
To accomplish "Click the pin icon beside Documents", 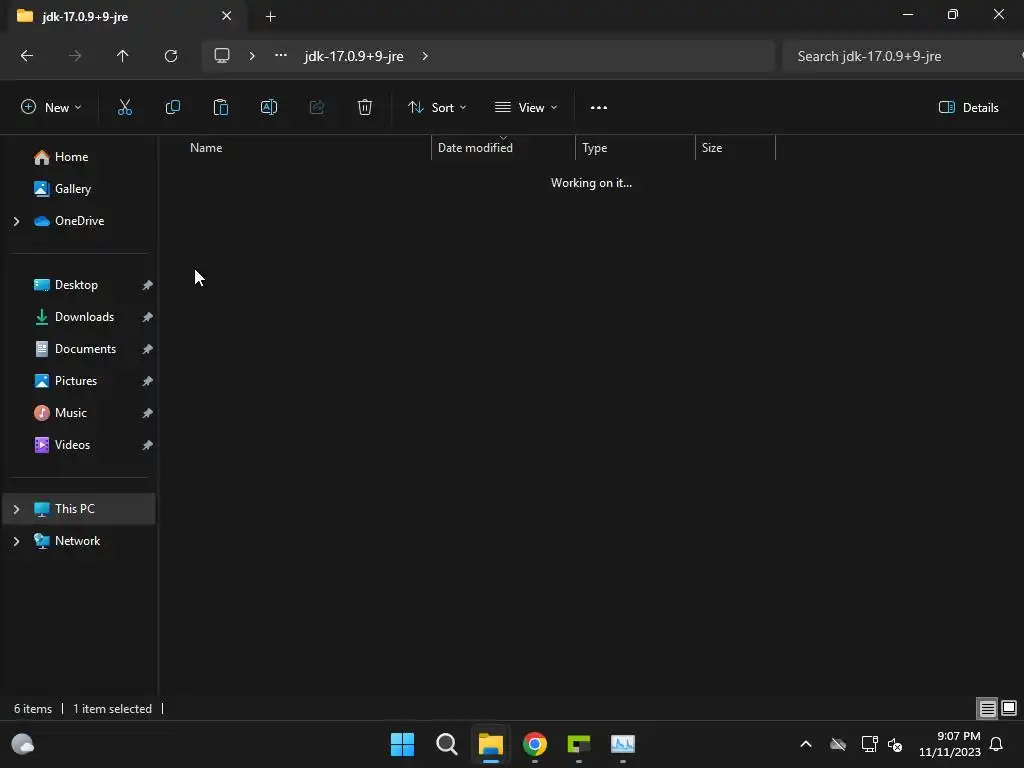I will click(148, 349).
